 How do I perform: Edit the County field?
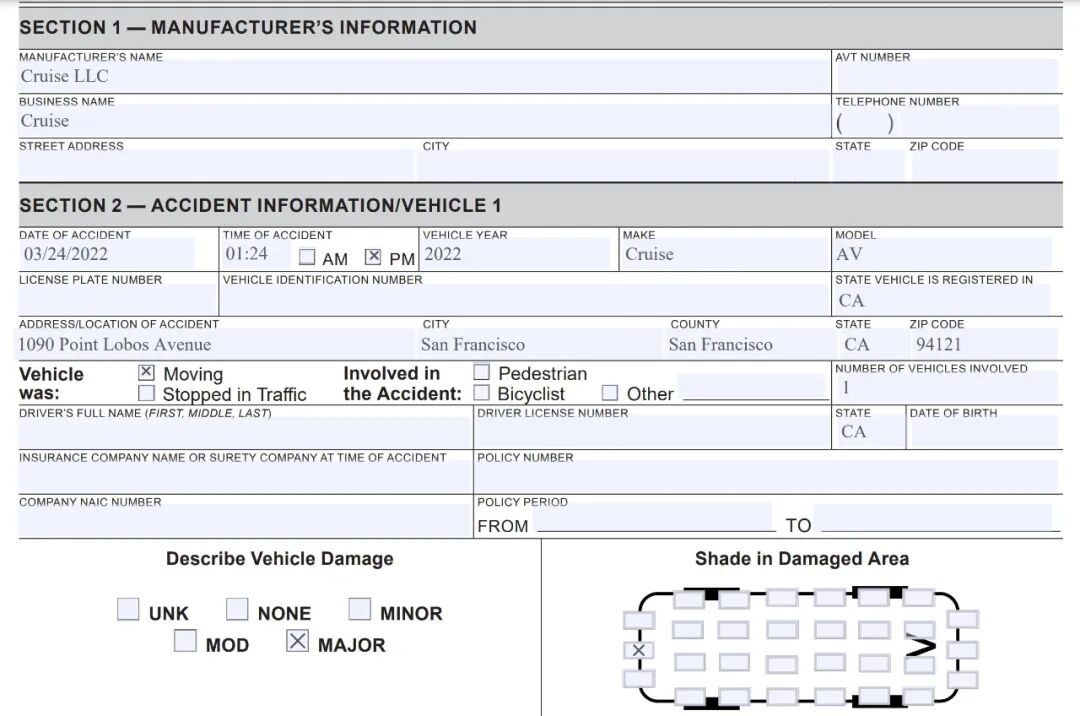coord(747,344)
